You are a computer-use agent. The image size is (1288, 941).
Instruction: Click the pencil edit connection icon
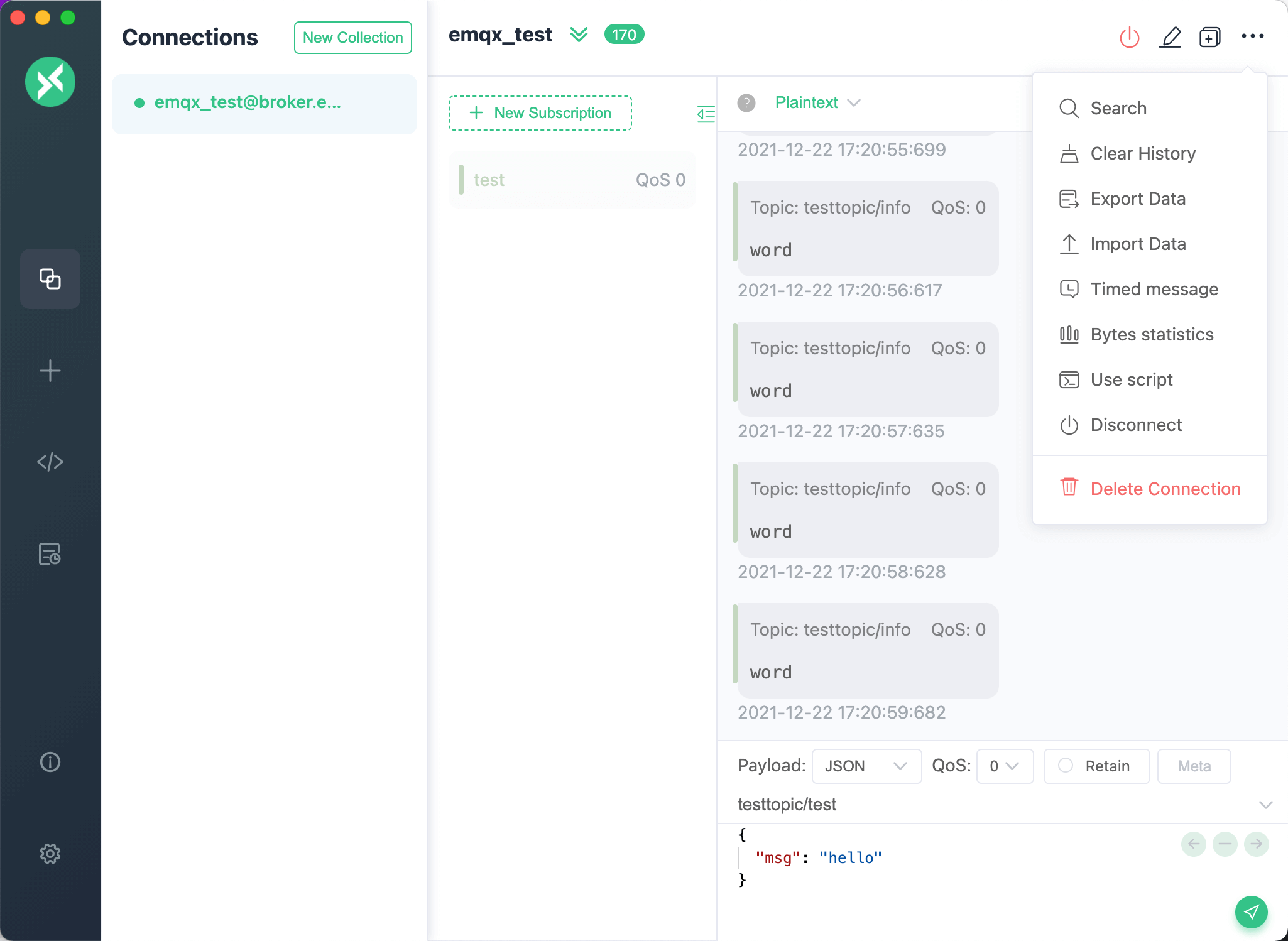[x=1170, y=37]
